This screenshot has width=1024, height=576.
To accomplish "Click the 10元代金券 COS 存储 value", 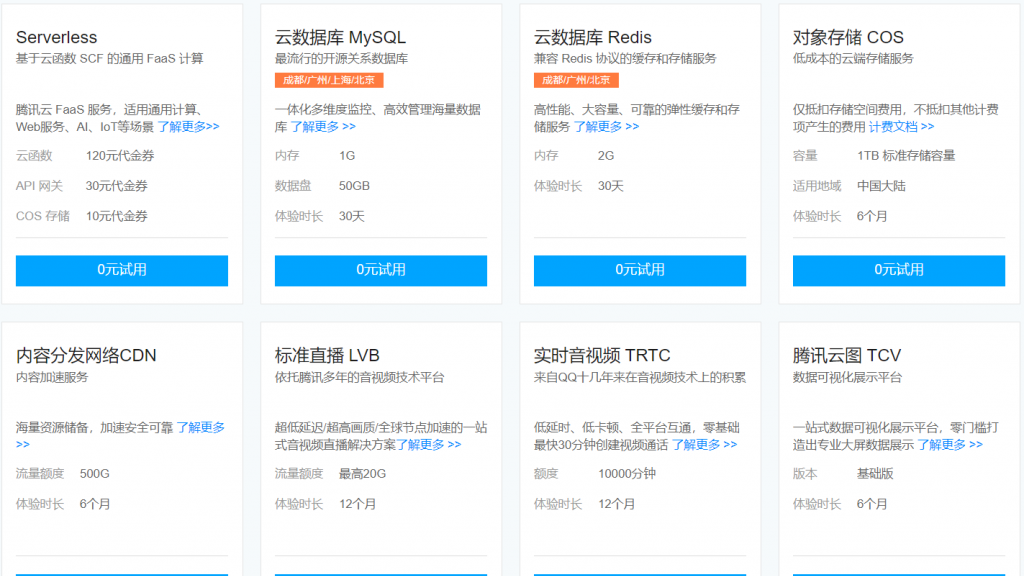I will tap(117, 216).
